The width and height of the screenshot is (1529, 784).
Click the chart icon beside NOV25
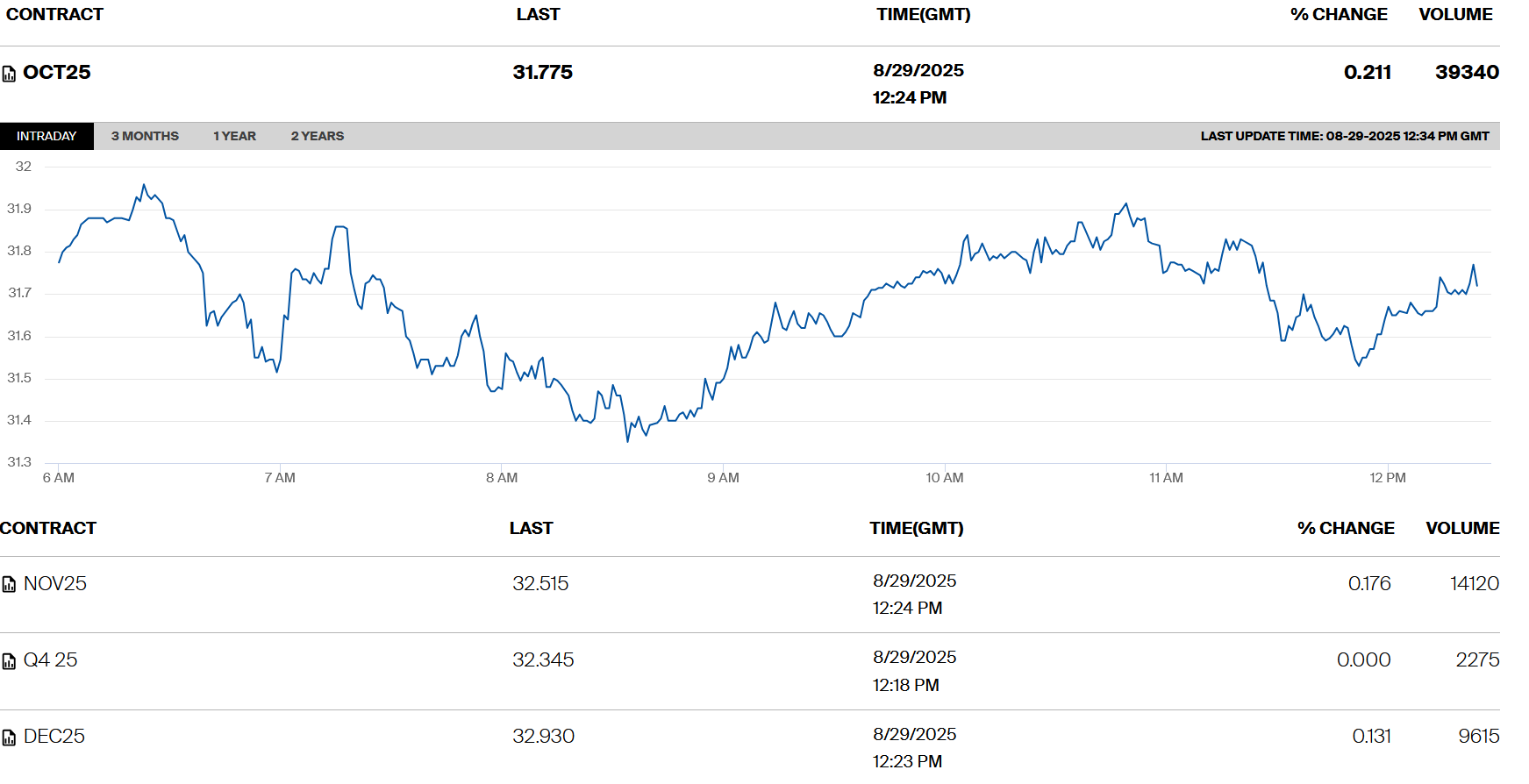coord(9,585)
